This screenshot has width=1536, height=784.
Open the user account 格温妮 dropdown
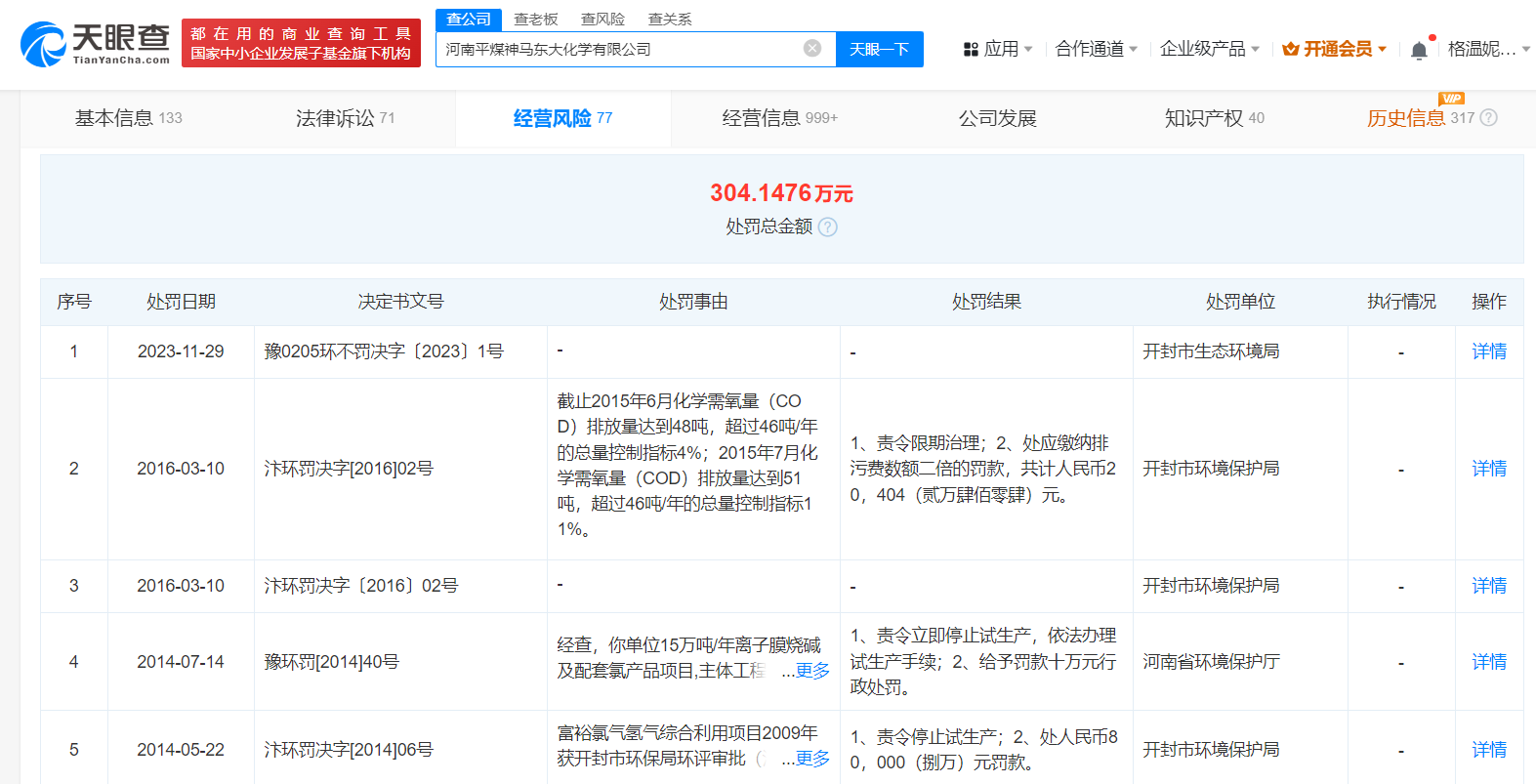pyautogui.click(x=1489, y=49)
